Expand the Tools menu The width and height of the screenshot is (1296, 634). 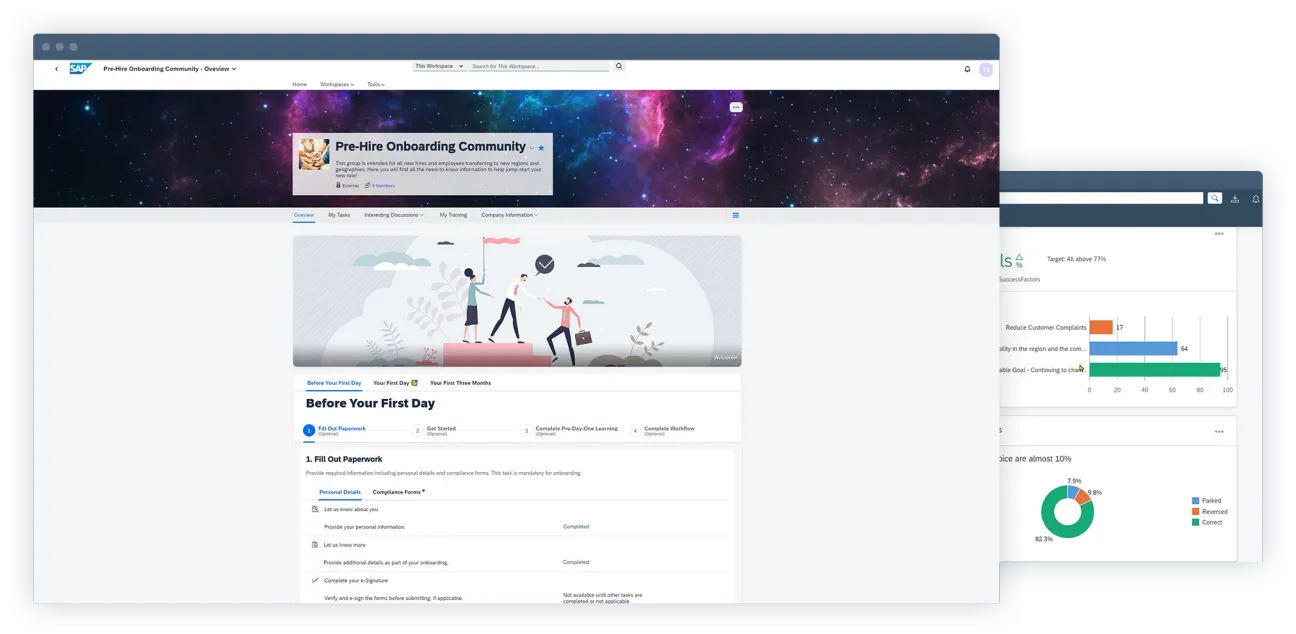click(375, 85)
